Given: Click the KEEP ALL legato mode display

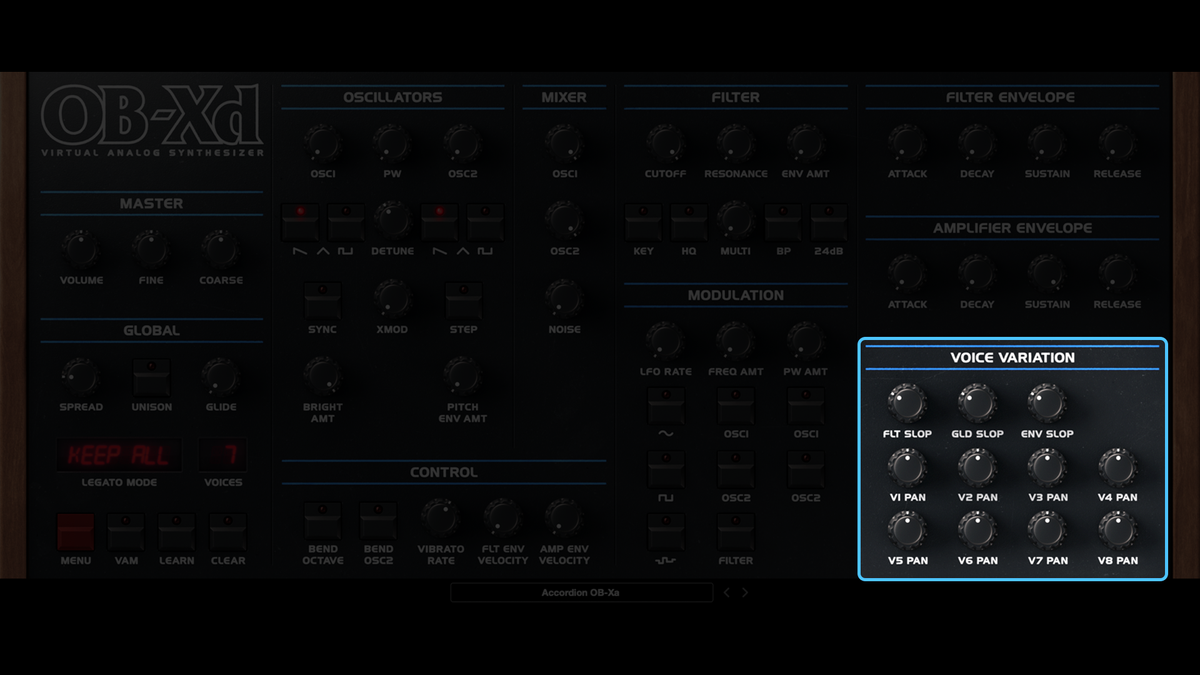Looking at the screenshot, I should coord(119,455).
